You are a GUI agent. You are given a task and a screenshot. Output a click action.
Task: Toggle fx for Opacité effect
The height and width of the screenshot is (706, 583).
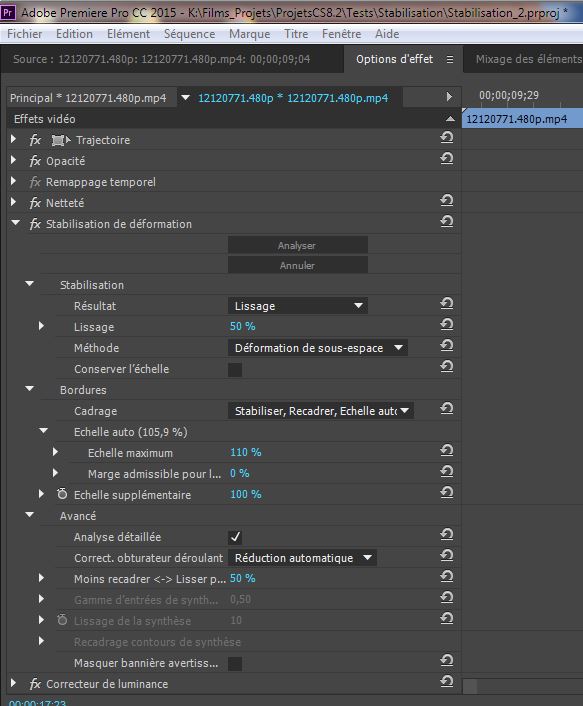tap(35, 161)
